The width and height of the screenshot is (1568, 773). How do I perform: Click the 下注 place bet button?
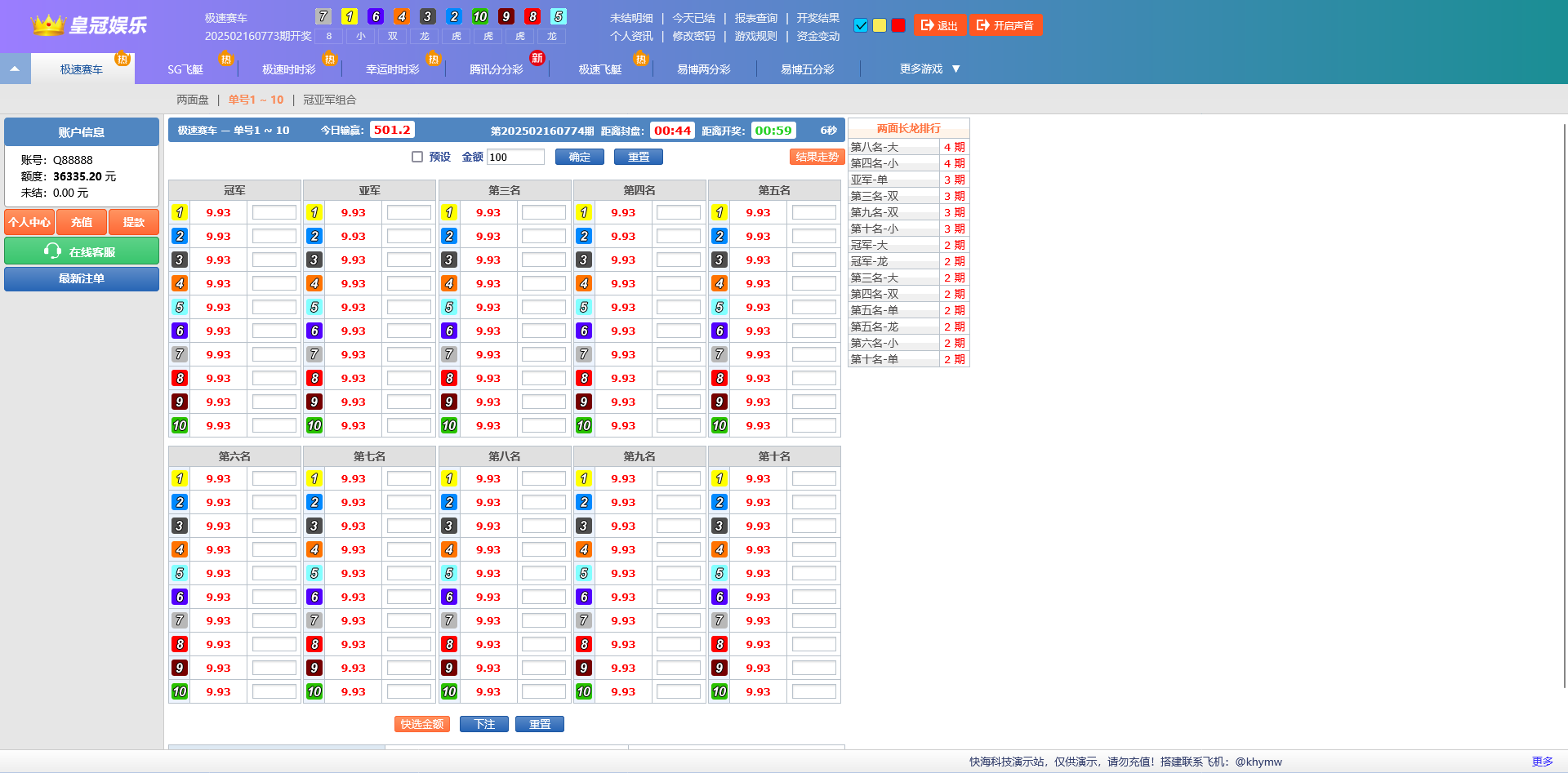coord(484,724)
